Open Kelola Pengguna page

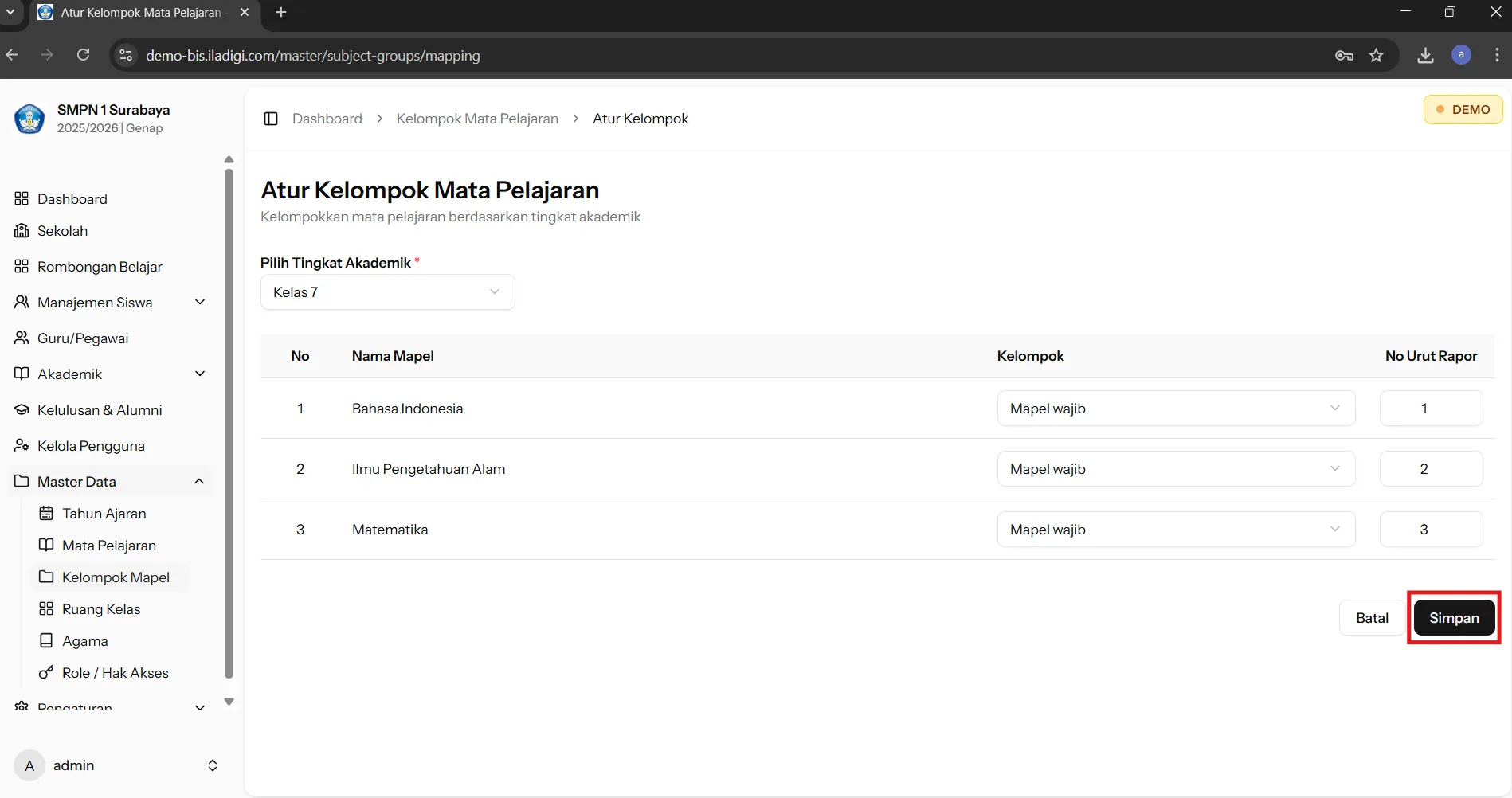pyautogui.click(x=91, y=446)
